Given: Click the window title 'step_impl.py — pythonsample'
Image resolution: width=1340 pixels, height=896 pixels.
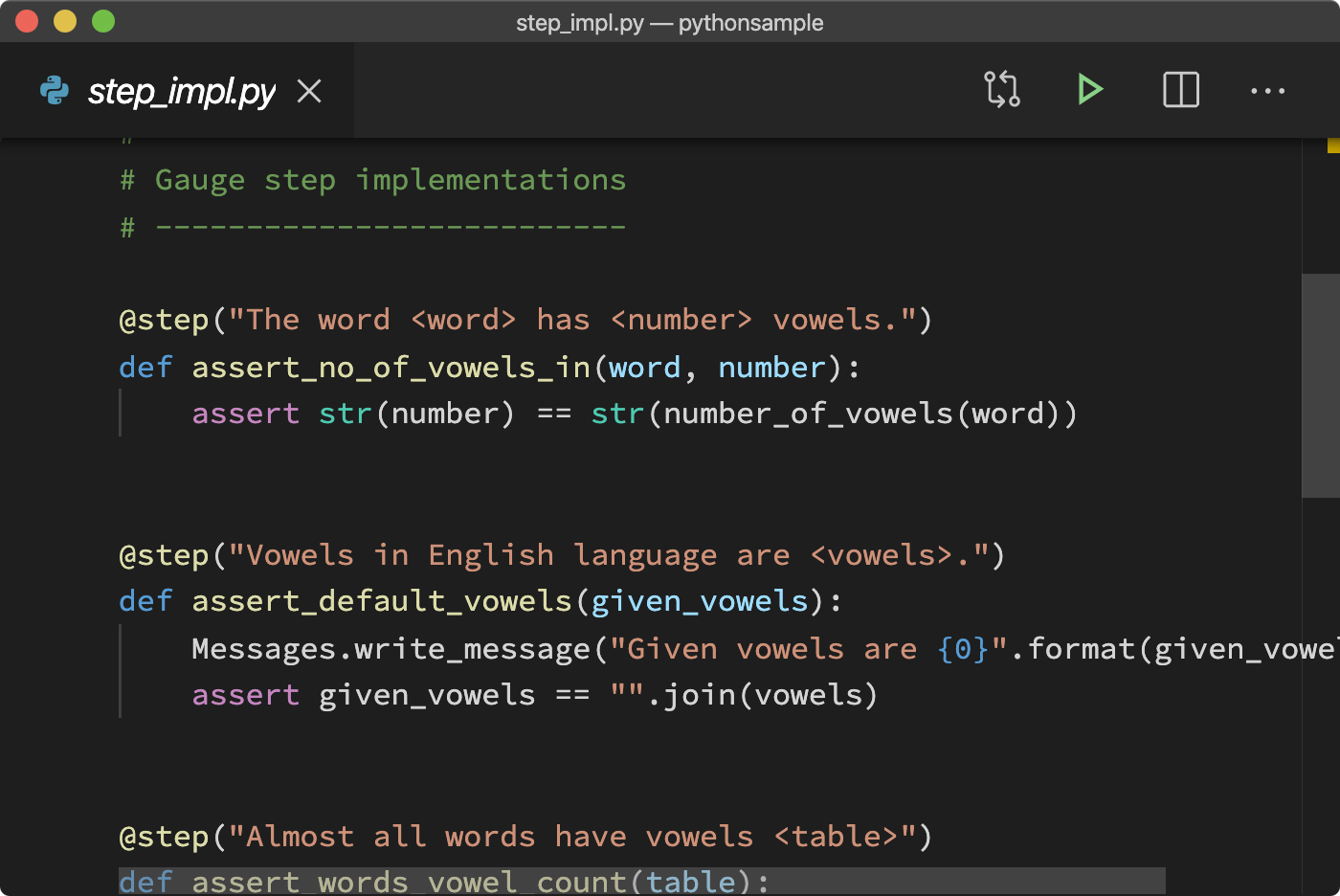Looking at the screenshot, I should [670, 22].
